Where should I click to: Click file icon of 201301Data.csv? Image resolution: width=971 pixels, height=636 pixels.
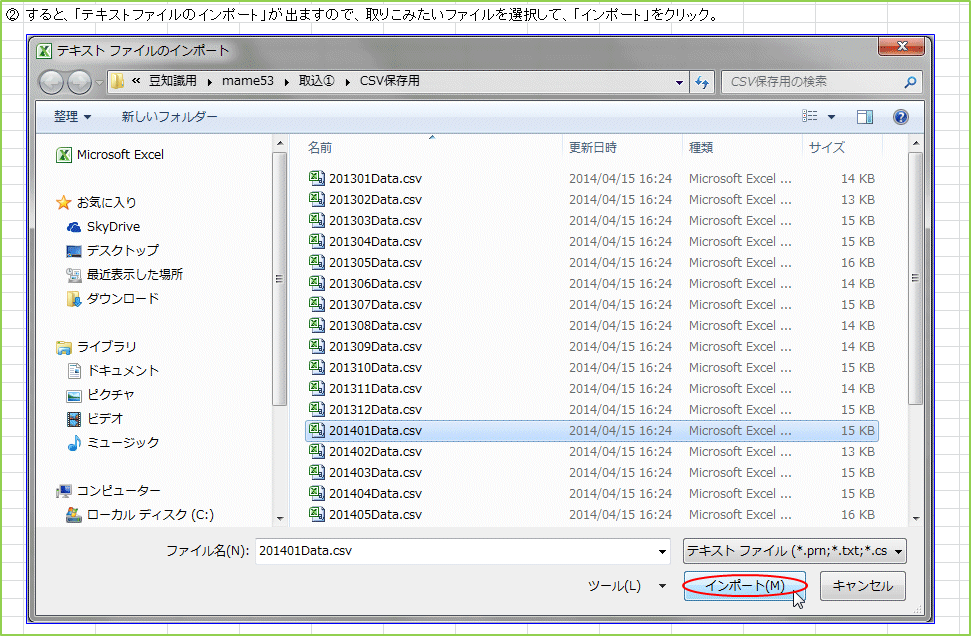click(316, 178)
